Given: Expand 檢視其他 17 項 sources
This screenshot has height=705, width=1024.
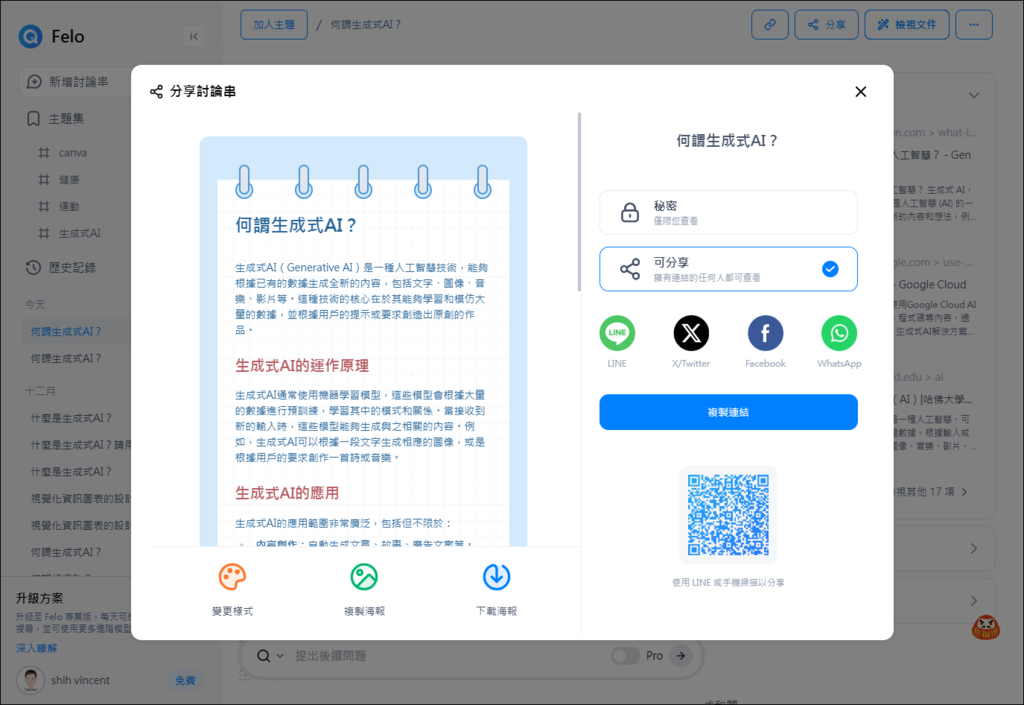Looking at the screenshot, I should pos(930,492).
